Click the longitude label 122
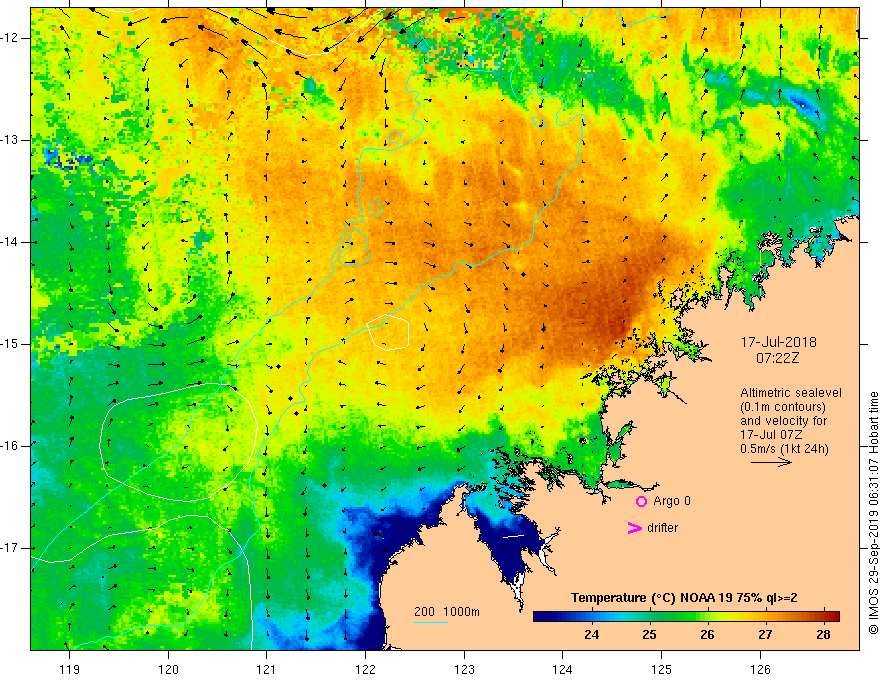Screen dimensions: 880x680 click(x=365, y=669)
